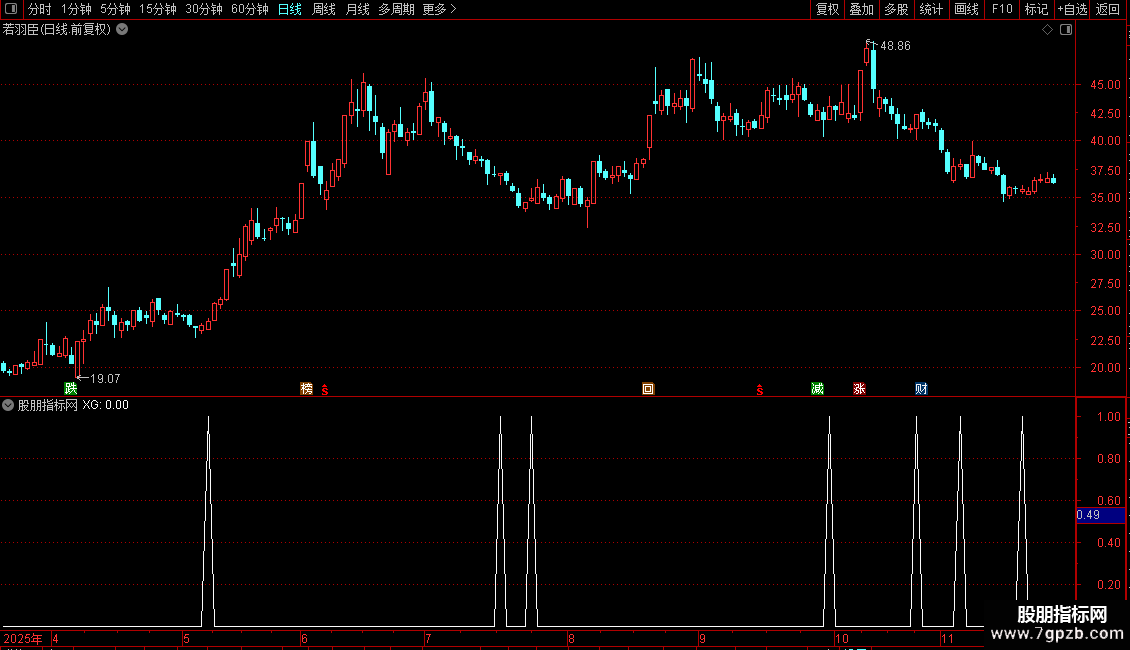
Task: Click the 标记 mark button
Action: pyautogui.click(x=1036, y=9)
